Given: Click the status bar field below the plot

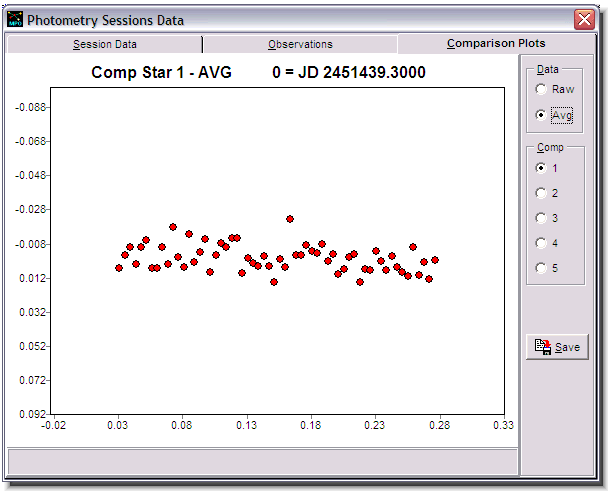Looking at the screenshot, I should click(x=263, y=461).
